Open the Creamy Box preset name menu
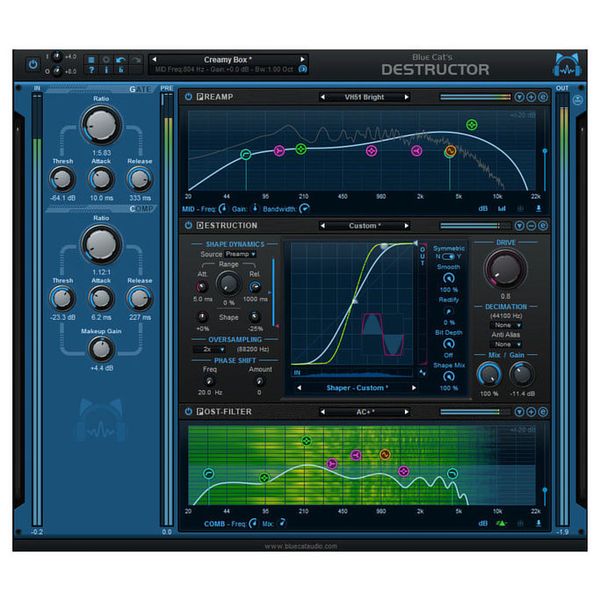 pos(228,60)
